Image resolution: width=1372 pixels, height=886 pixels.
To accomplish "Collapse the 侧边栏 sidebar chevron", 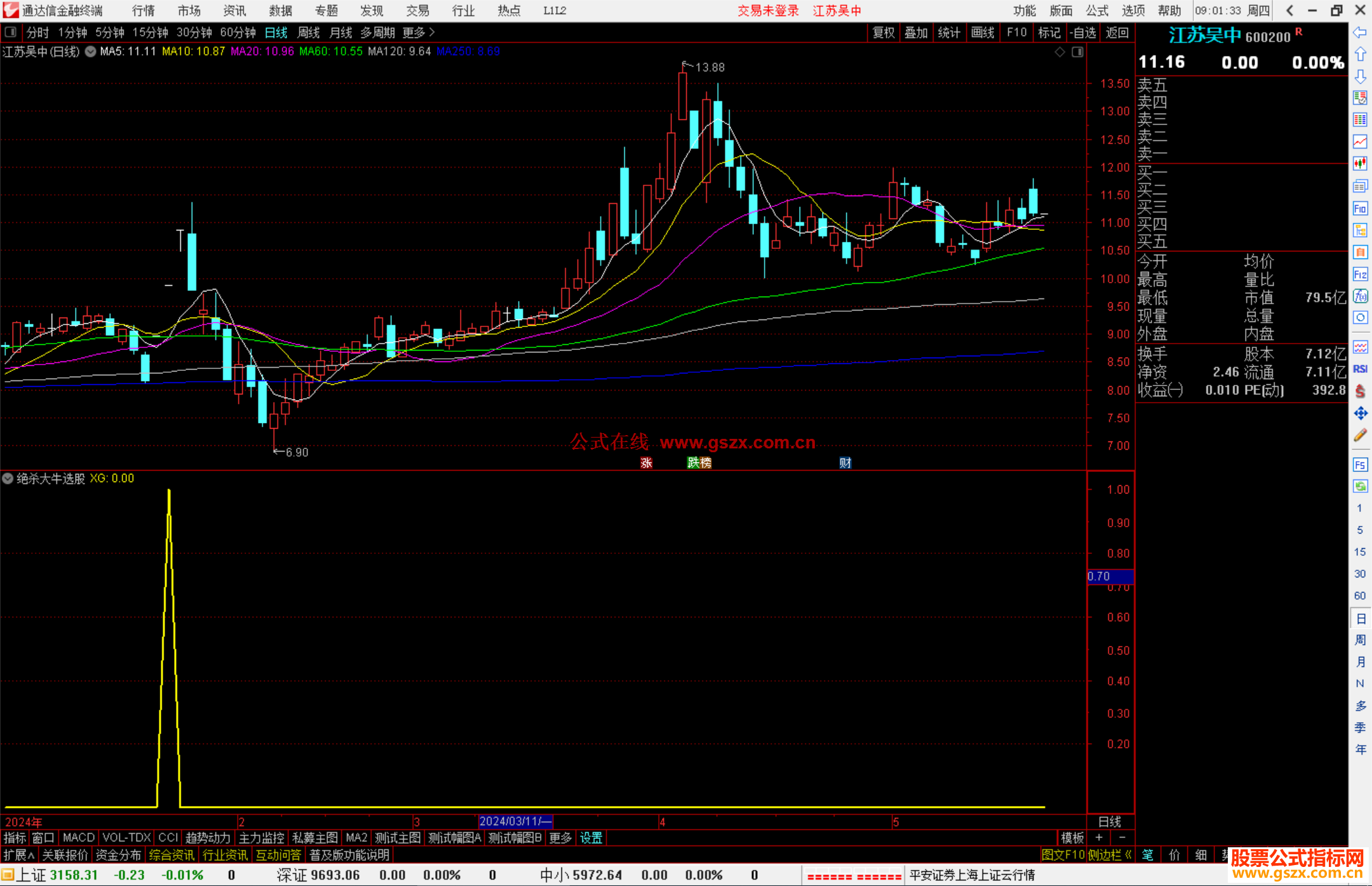I will (x=1128, y=855).
